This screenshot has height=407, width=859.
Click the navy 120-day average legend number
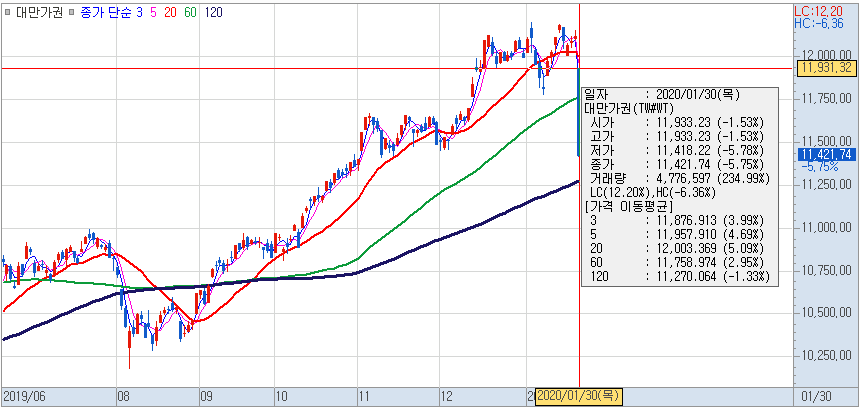(x=214, y=12)
